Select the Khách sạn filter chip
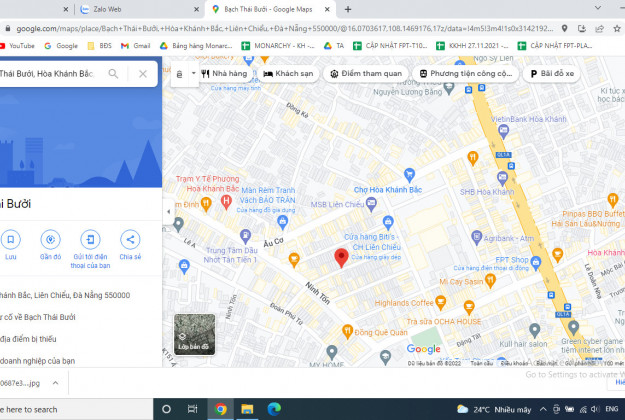Screen dimensions: 625x420 288,74
